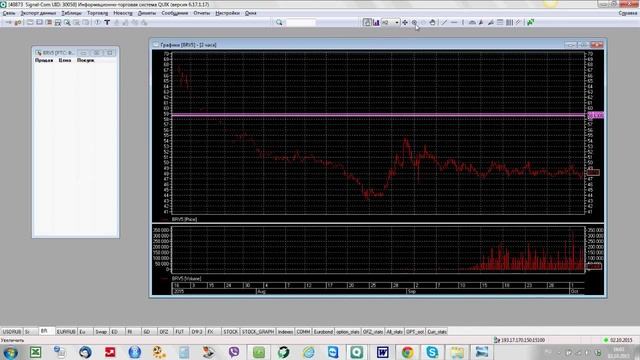Open Skype from the taskbar

pos(432,352)
